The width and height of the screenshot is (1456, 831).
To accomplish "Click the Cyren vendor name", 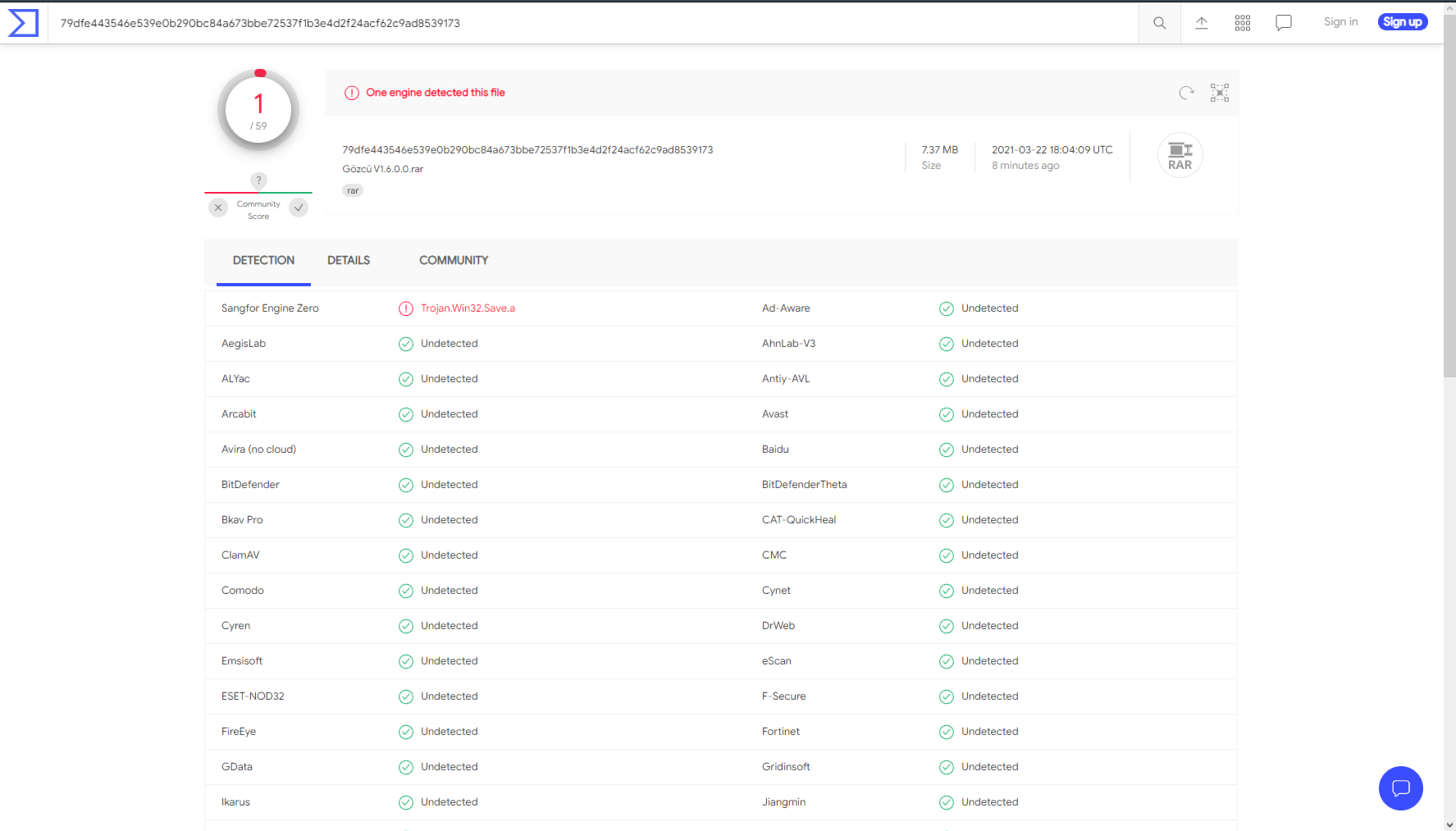I will click(235, 626).
